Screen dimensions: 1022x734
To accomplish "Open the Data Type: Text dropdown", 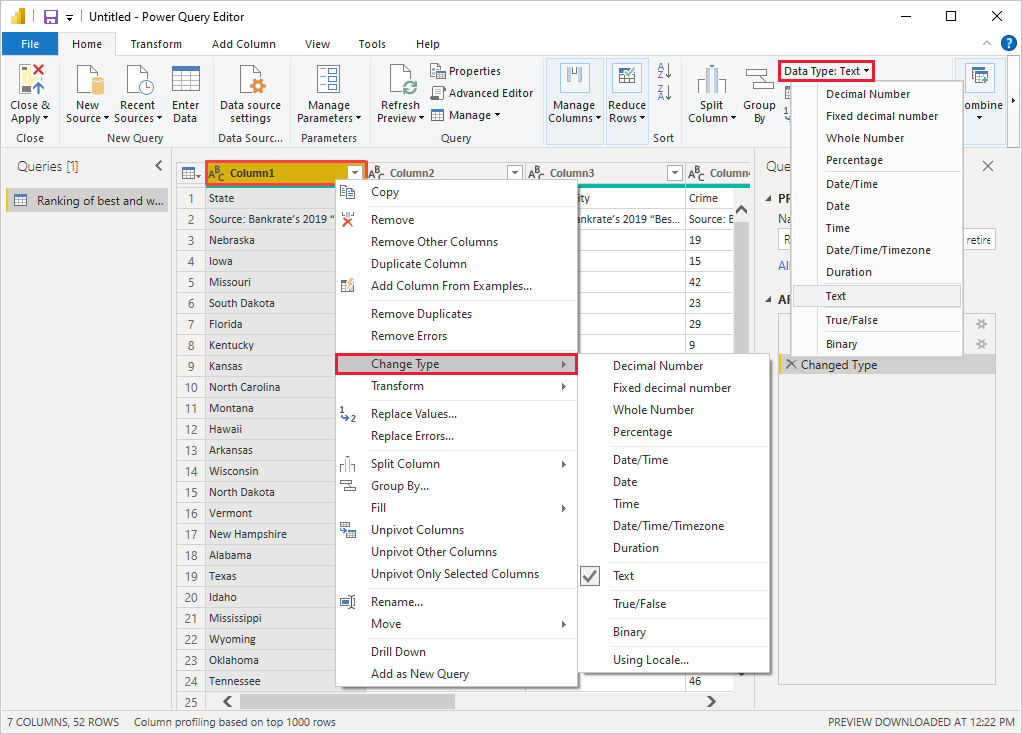I will [x=826, y=71].
